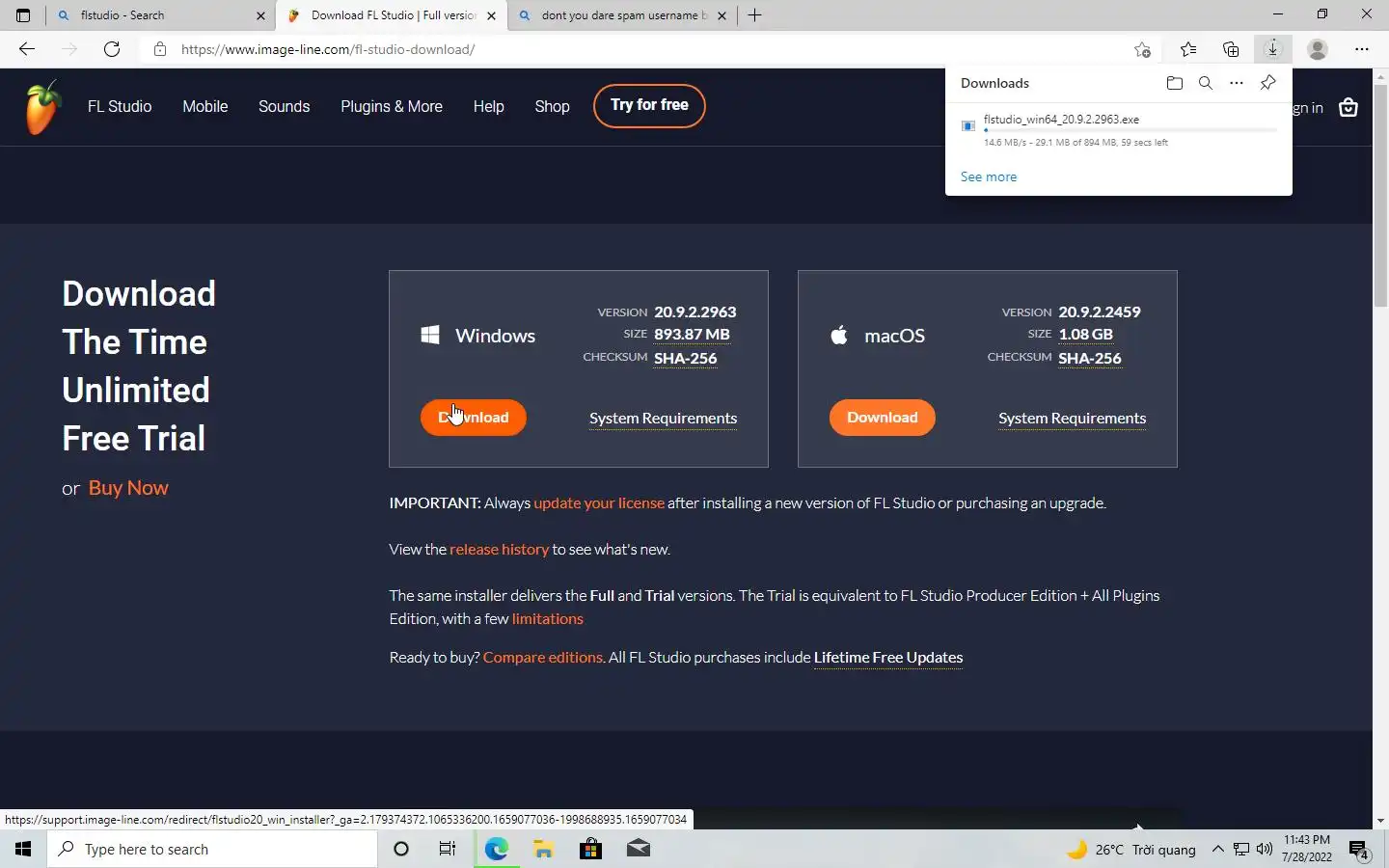
Task: Open the Sounds nav menu
Action: (x=284, y=106)
